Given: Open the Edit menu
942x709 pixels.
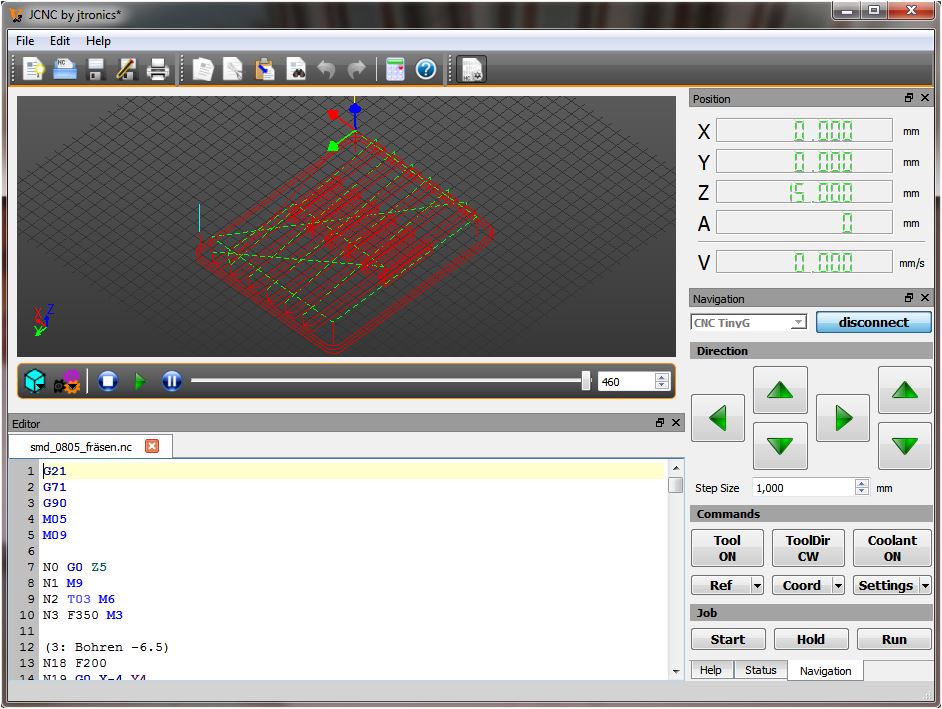Looking at the screenshot, I should pyautogui.click(x=60, y=41).
